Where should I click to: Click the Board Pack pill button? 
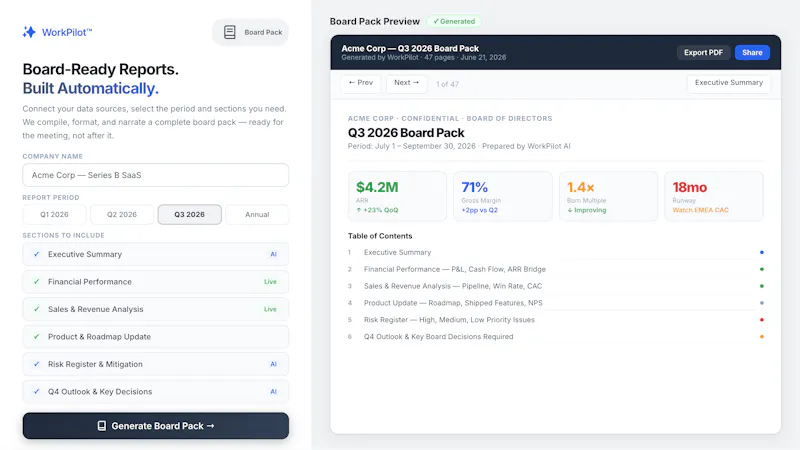coord(251,32)
